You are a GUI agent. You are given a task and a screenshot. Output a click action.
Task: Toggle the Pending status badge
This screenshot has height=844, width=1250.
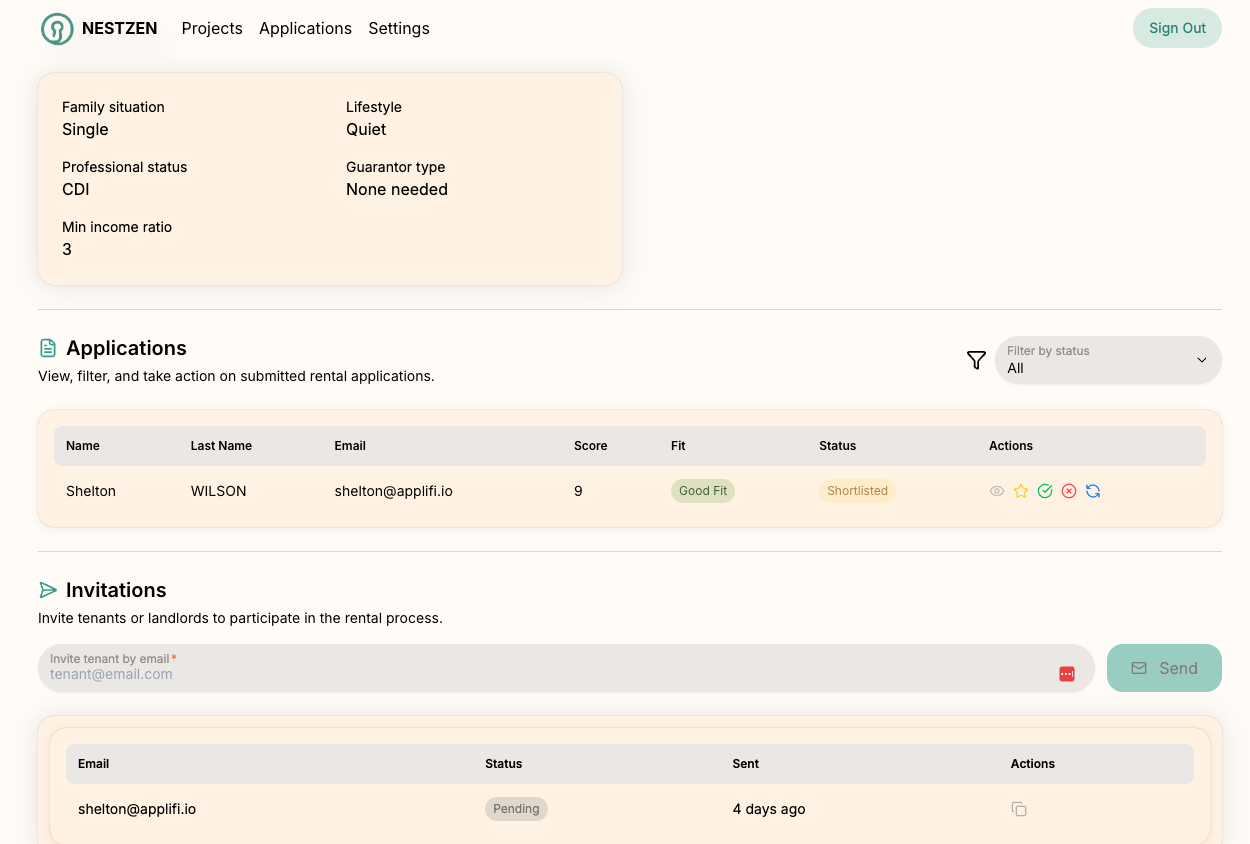click(x=516, y=809)
